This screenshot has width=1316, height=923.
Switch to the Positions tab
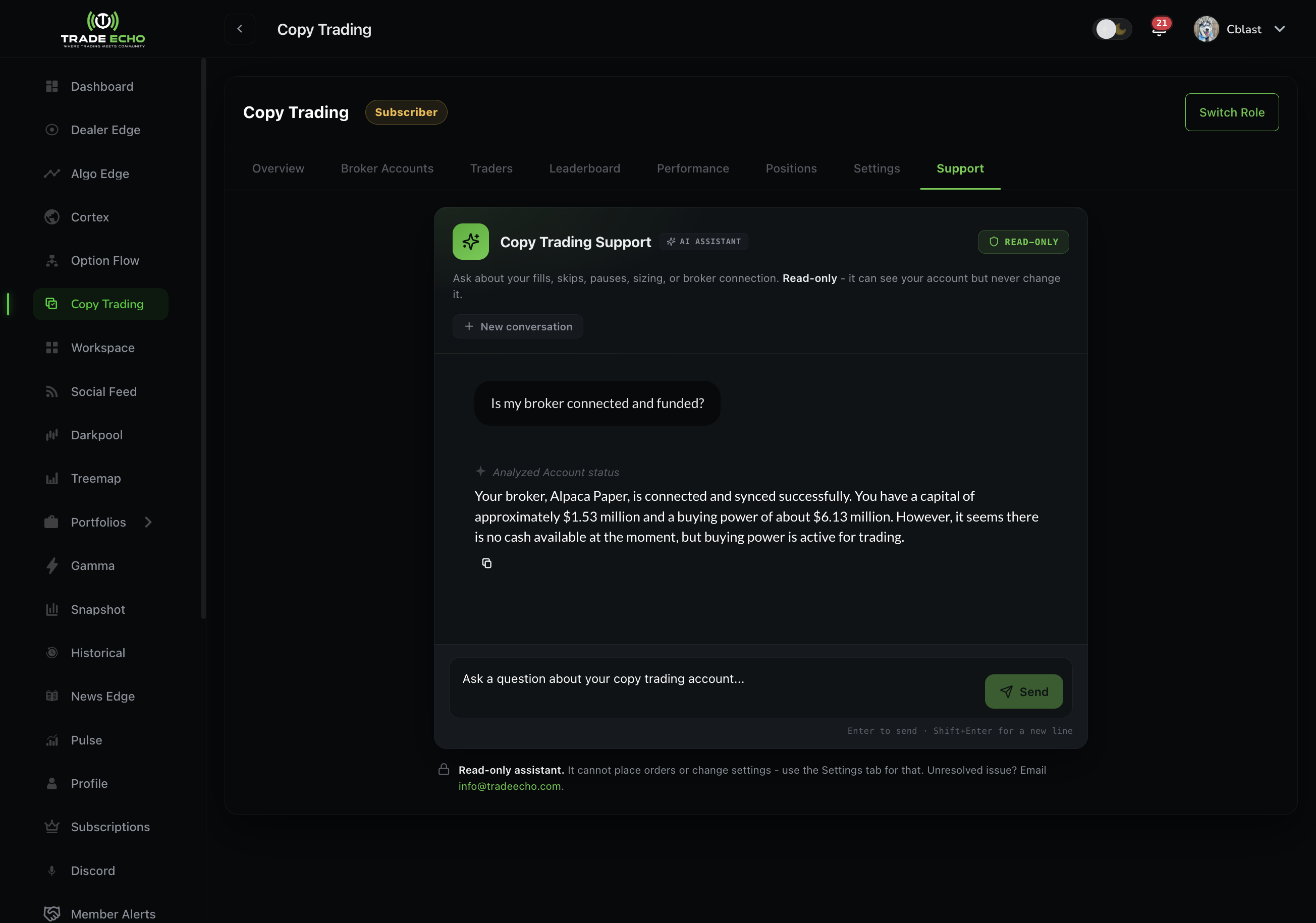coord(791,168)
